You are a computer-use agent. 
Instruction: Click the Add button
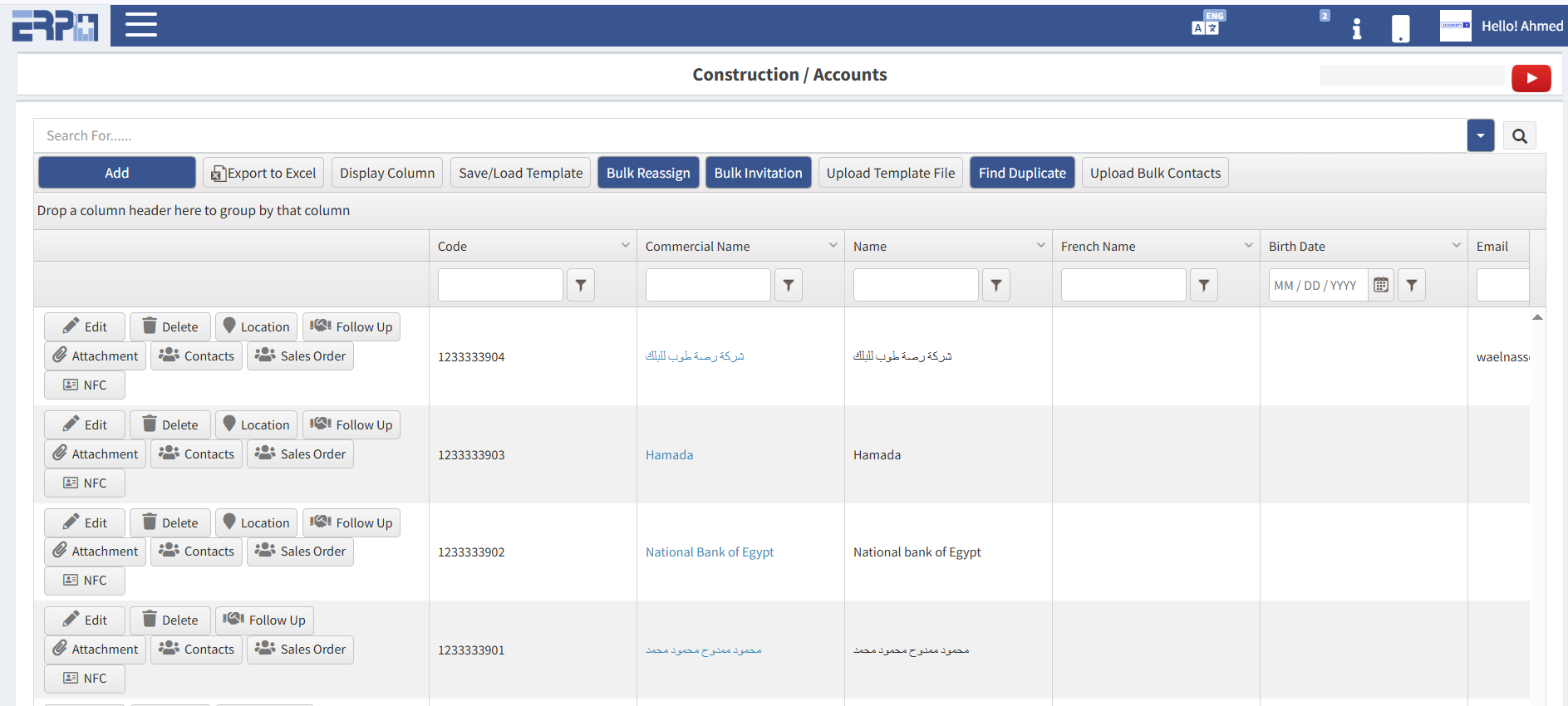(117, 173)
